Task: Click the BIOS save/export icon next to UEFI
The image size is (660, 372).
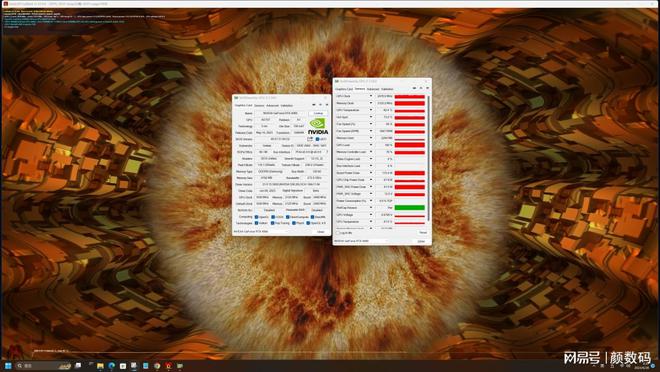Action: tap(310, 139)
